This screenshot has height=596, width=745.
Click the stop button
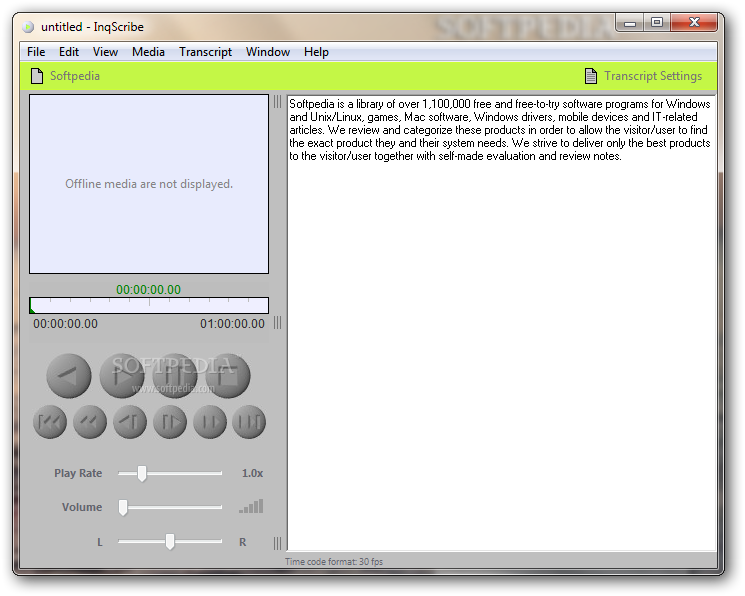[x=228, y=375]
